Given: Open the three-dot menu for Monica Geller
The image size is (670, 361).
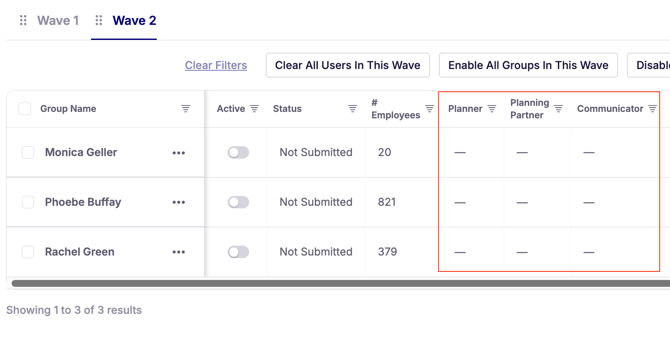Looking at the screenshot, I should point(179,153).
